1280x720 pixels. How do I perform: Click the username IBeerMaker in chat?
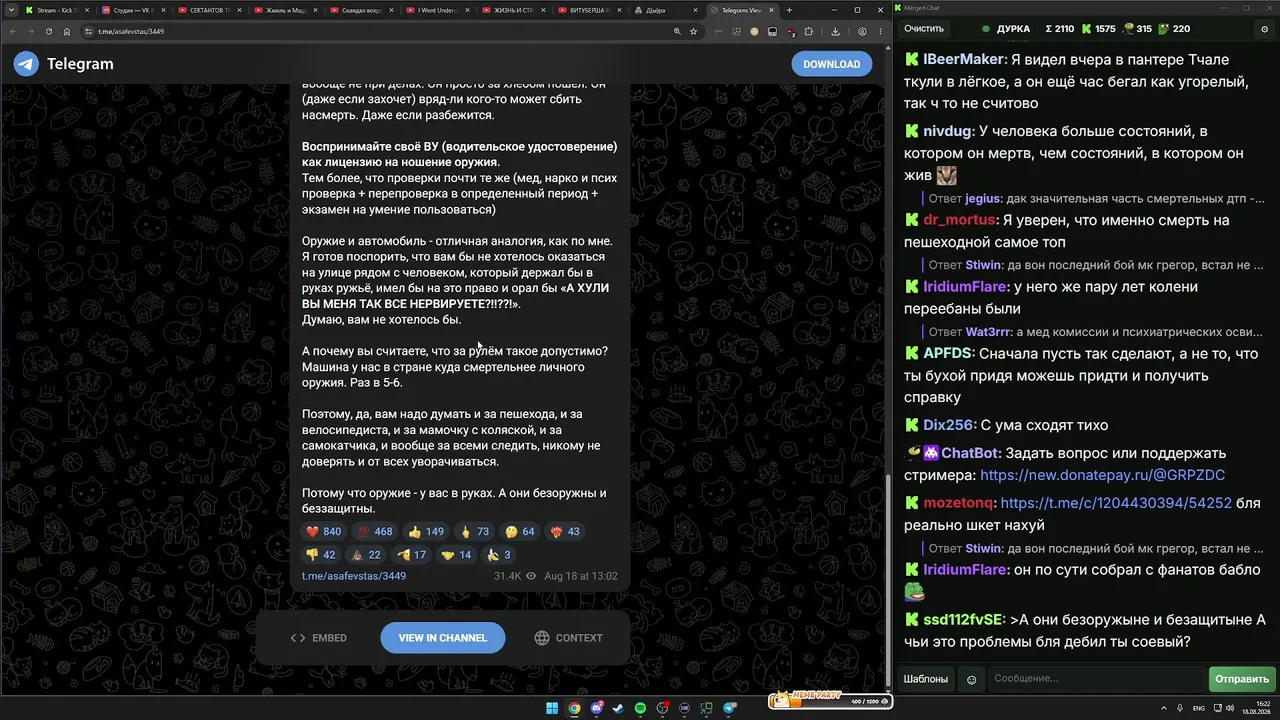pos(964,59)
